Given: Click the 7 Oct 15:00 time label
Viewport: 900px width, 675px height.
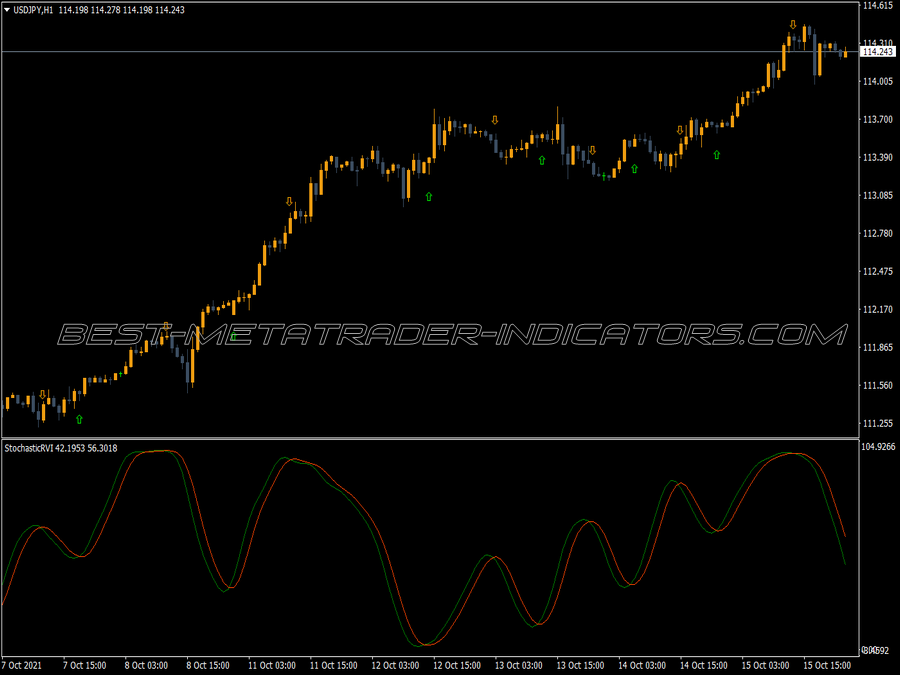Looking at the screenshot, I should (84, 666).
